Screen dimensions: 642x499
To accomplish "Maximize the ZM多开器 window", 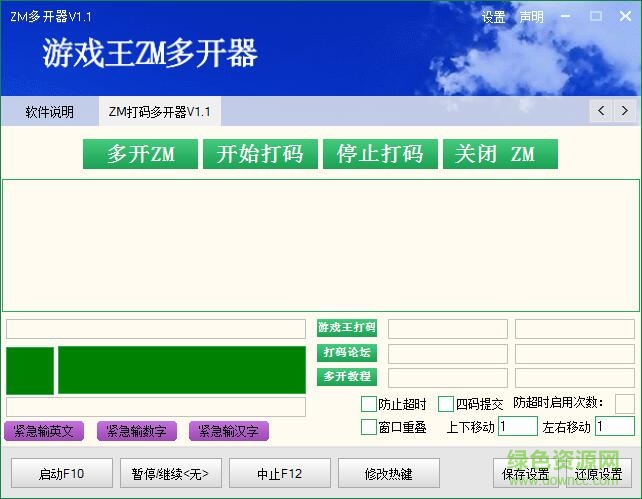I will click(596, 16).
